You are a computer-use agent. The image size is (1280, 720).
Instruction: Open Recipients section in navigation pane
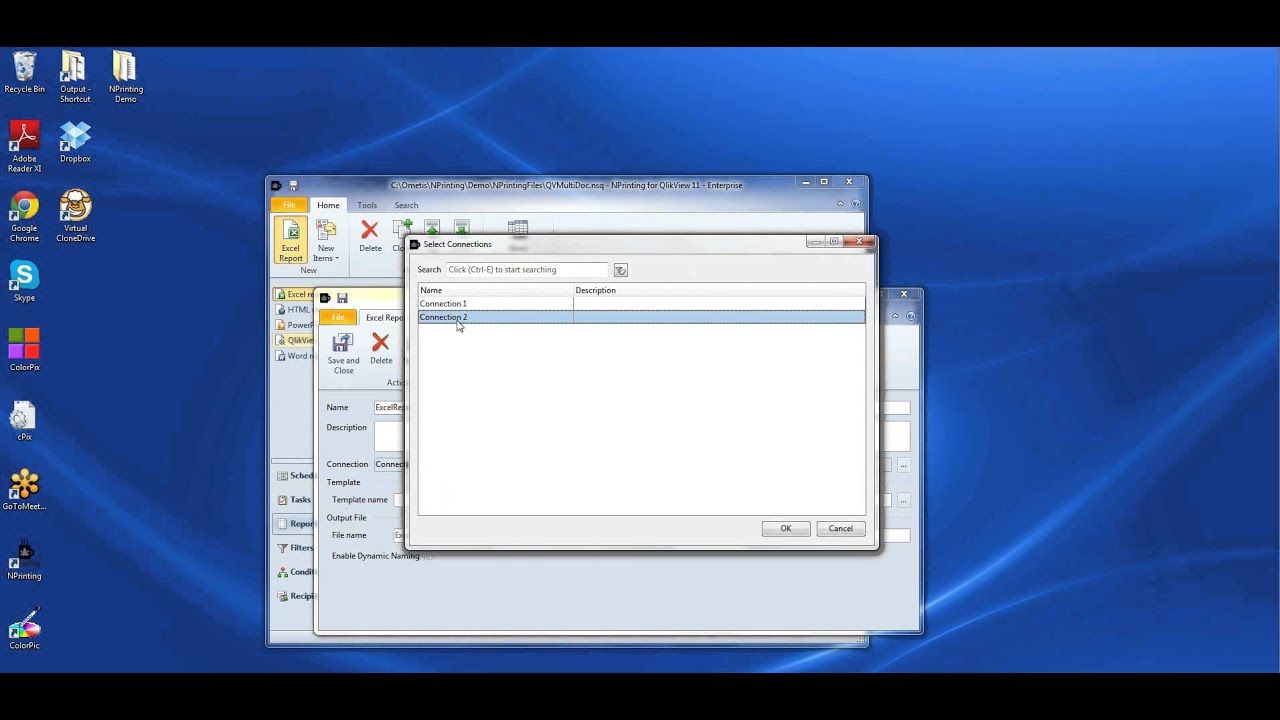[295, 596]
